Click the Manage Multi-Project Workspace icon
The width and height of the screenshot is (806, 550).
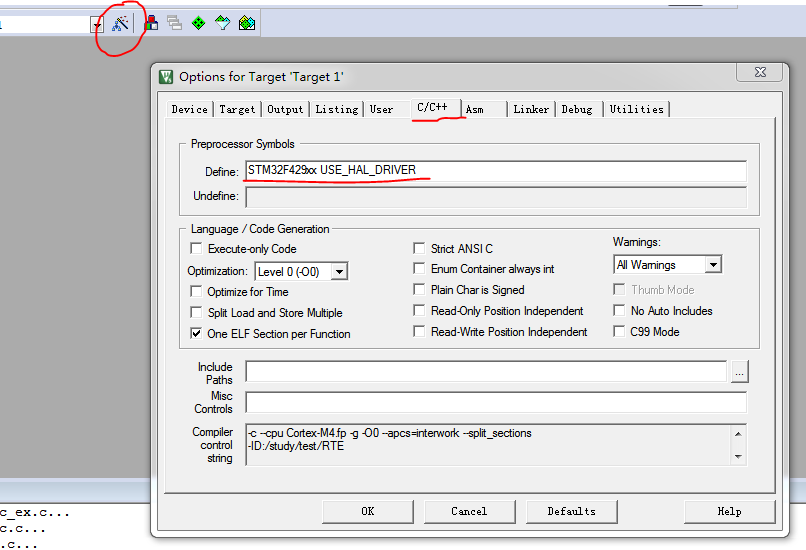174,23
